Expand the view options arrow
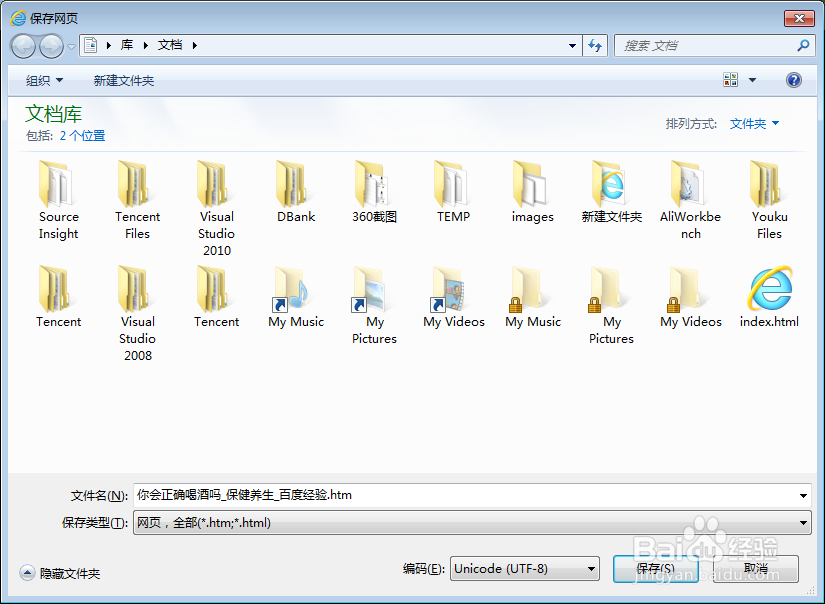The image size is (825, 604). coord(752,80)
